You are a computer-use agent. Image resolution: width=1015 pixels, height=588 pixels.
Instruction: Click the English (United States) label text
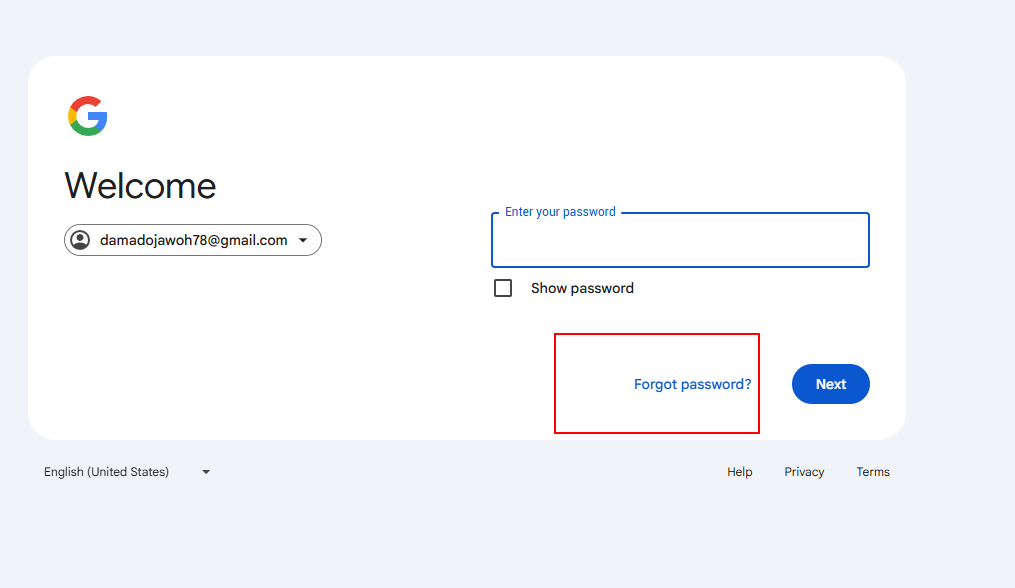[106, 472]
